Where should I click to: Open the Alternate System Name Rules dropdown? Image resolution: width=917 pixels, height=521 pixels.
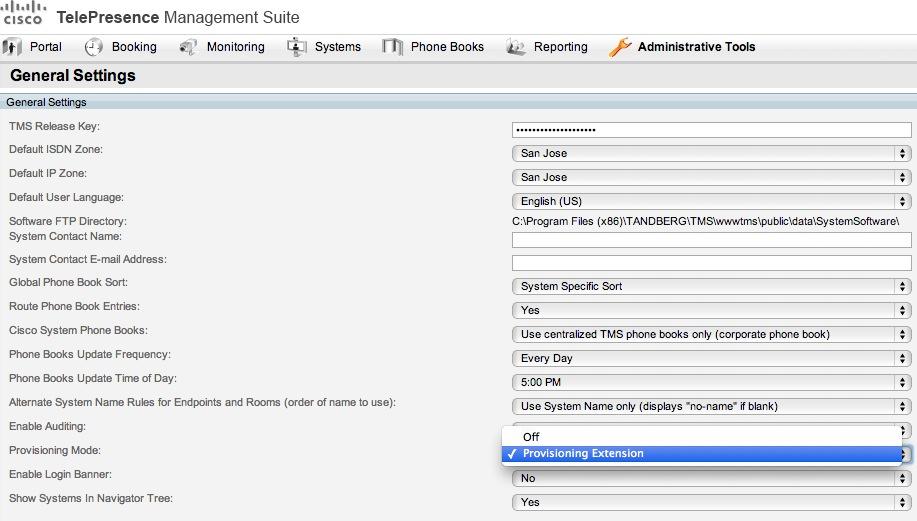click(x=711, y=406)
